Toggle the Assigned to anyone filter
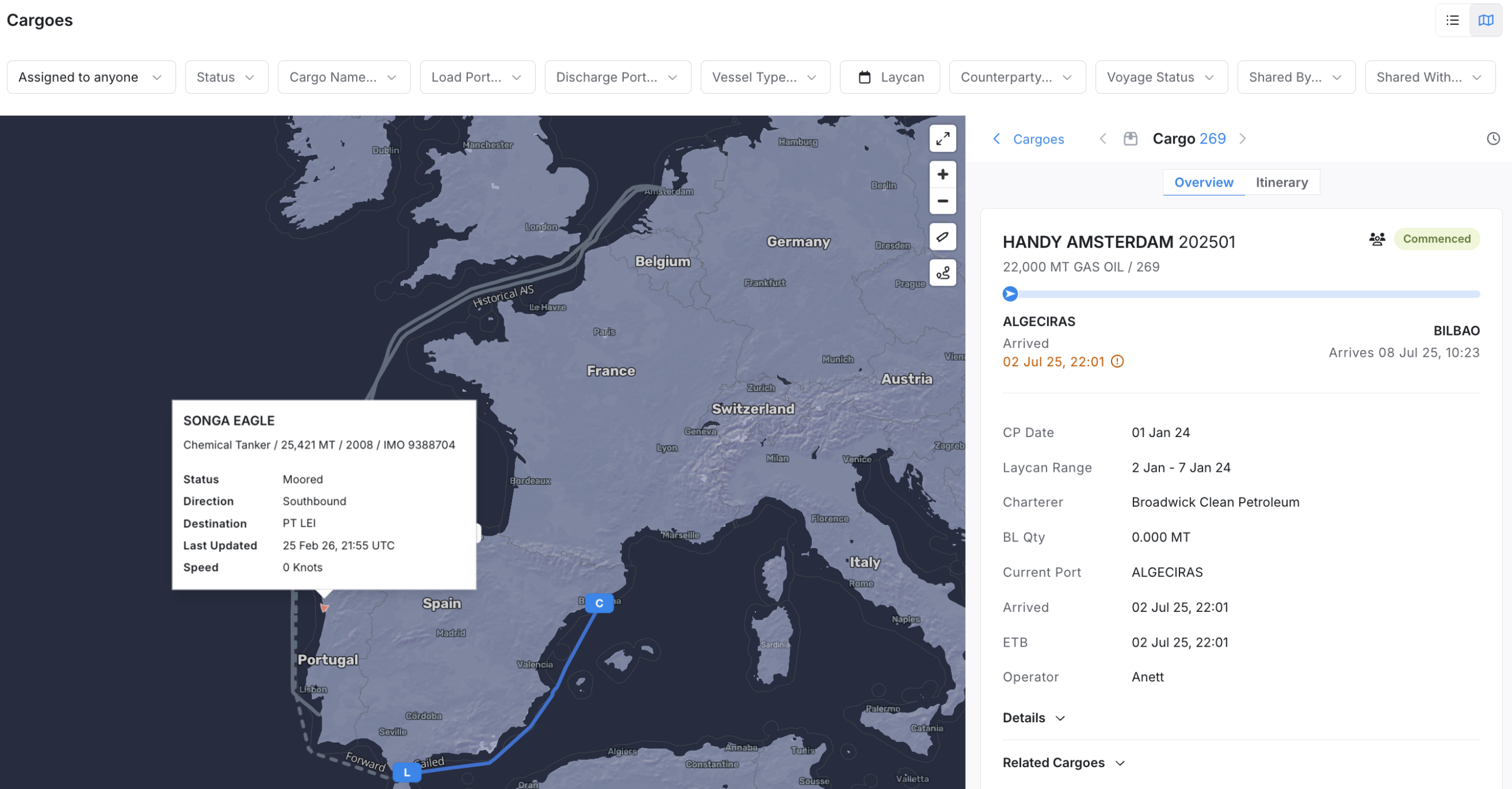The height and width of the screenshot is (789, 1512). pos(90,77)
